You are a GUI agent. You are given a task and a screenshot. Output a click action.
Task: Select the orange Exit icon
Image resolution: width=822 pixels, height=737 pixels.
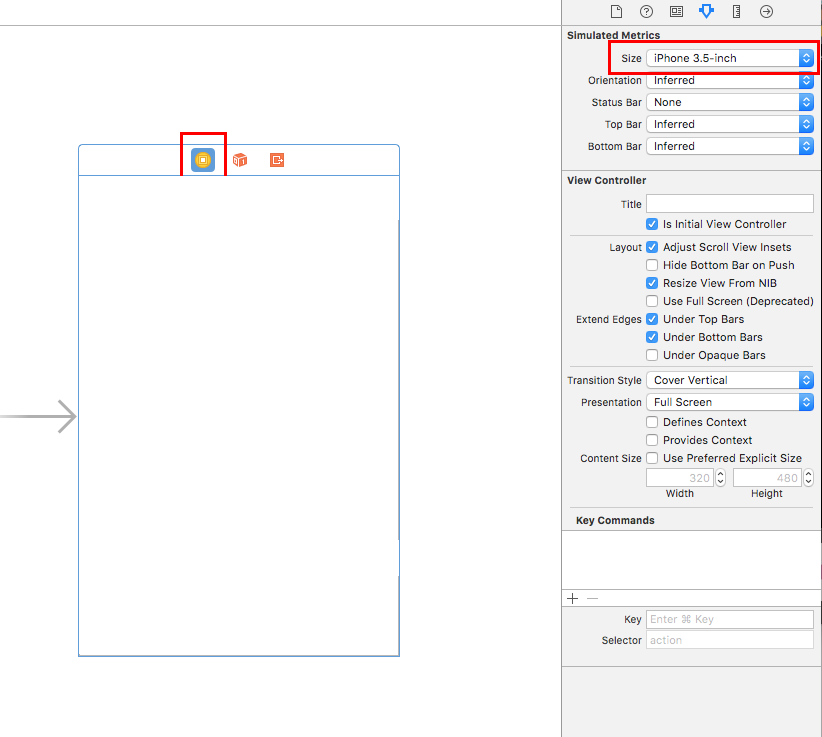pyautogui.click(x=277, y=160)
